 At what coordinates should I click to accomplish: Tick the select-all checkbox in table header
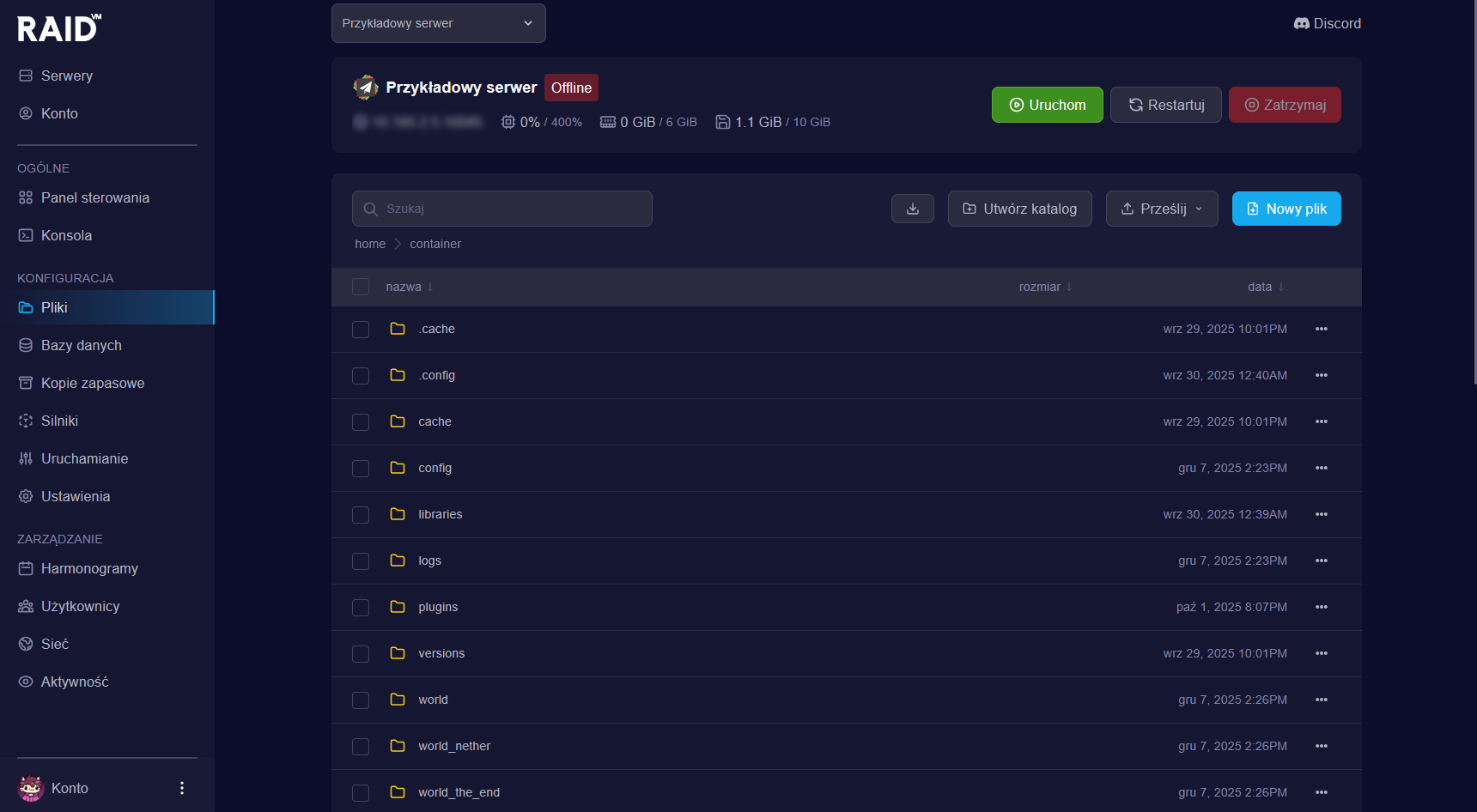361,287
